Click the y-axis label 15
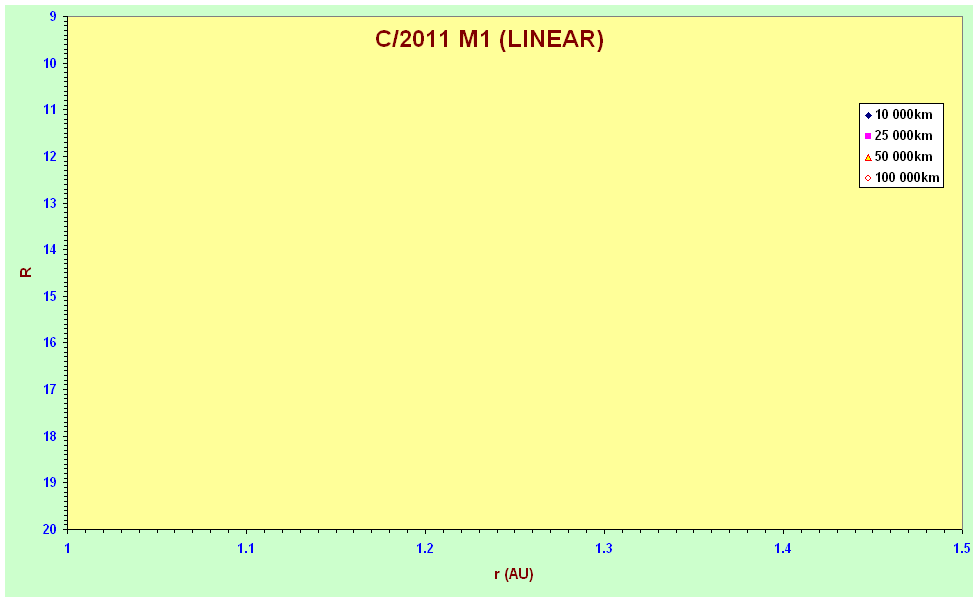The height and width of the screenshot is (601, 978). pyautogui.click(x=51, y=296)
